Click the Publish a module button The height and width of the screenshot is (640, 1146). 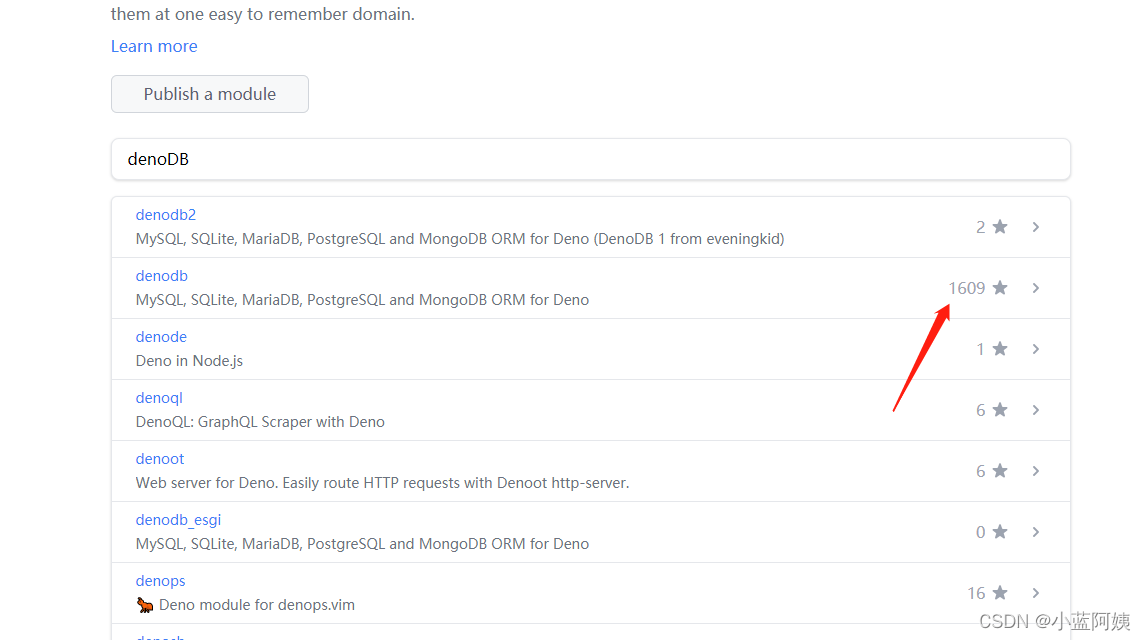210,94
